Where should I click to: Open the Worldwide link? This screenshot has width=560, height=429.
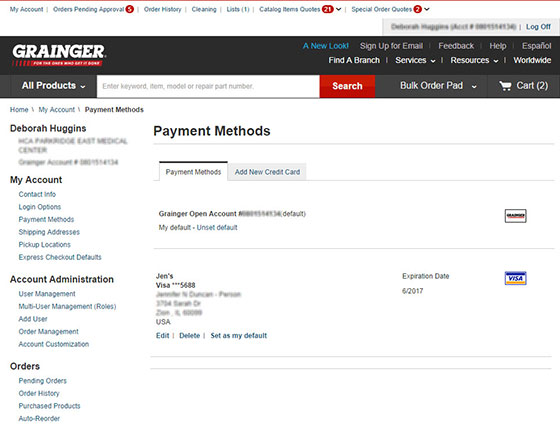[532, 60]
